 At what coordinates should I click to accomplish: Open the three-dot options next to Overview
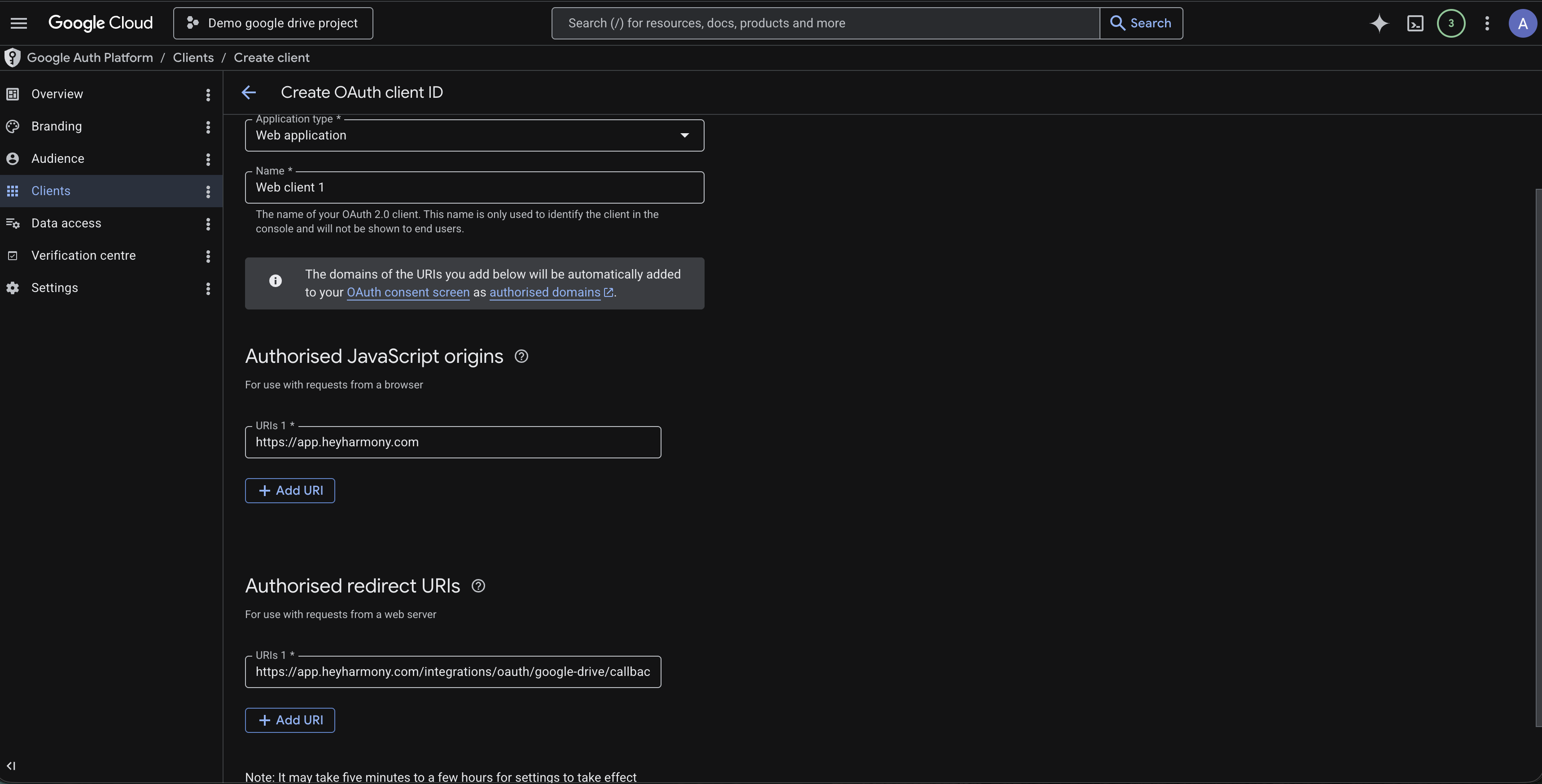(x=208, y=95)
